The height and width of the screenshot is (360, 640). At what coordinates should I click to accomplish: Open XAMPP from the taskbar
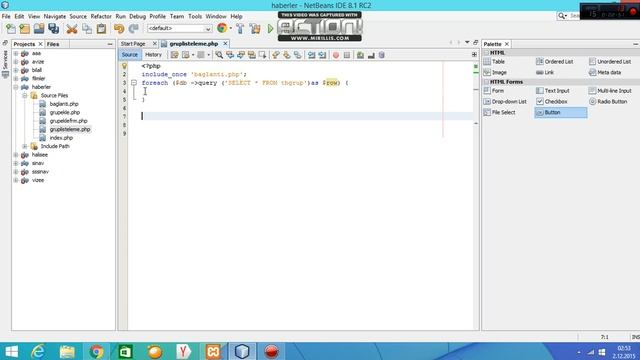(x=213, y=351)
